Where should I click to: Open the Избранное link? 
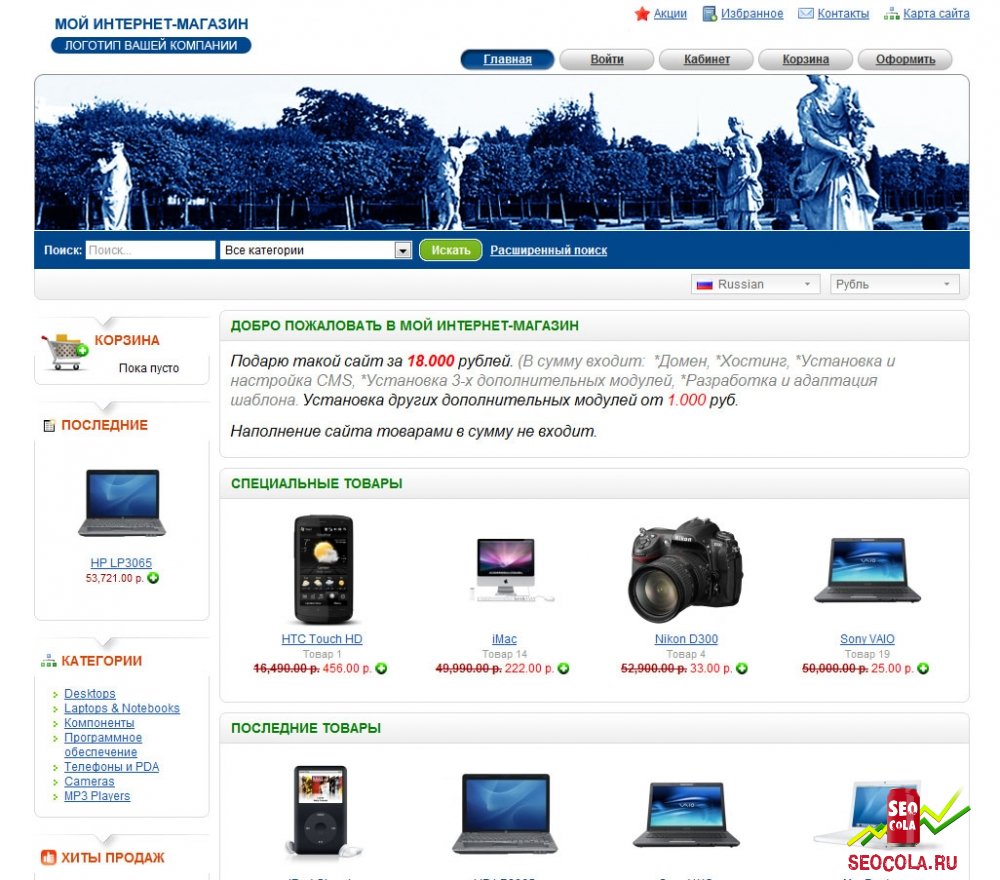coord(752,13)
